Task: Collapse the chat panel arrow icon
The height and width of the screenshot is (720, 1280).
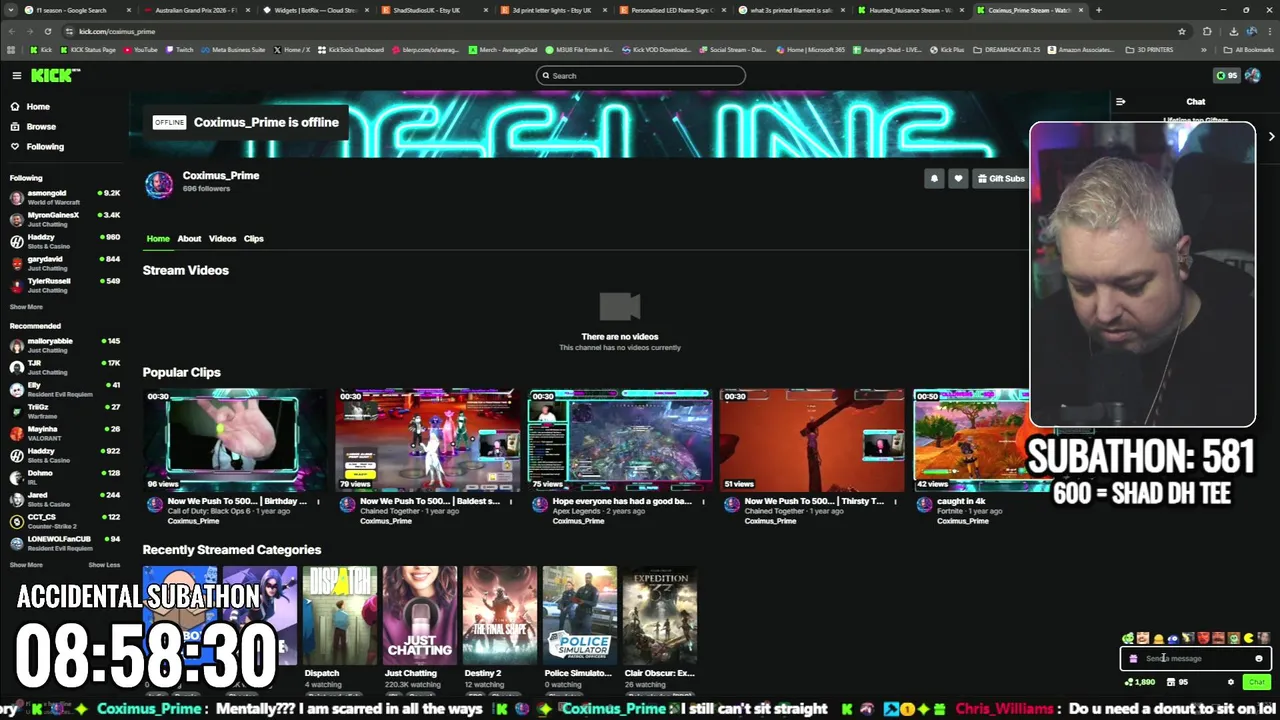Action: pyautogui.click(x=1120, y=101)
